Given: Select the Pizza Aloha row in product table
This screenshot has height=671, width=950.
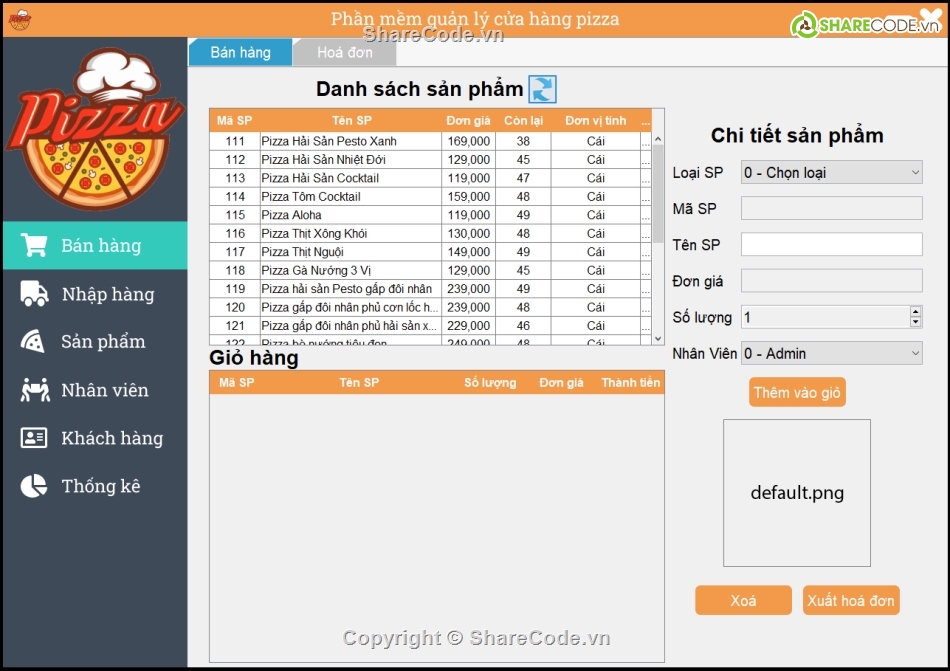Looking at the screenshot, I should [350, 215].
